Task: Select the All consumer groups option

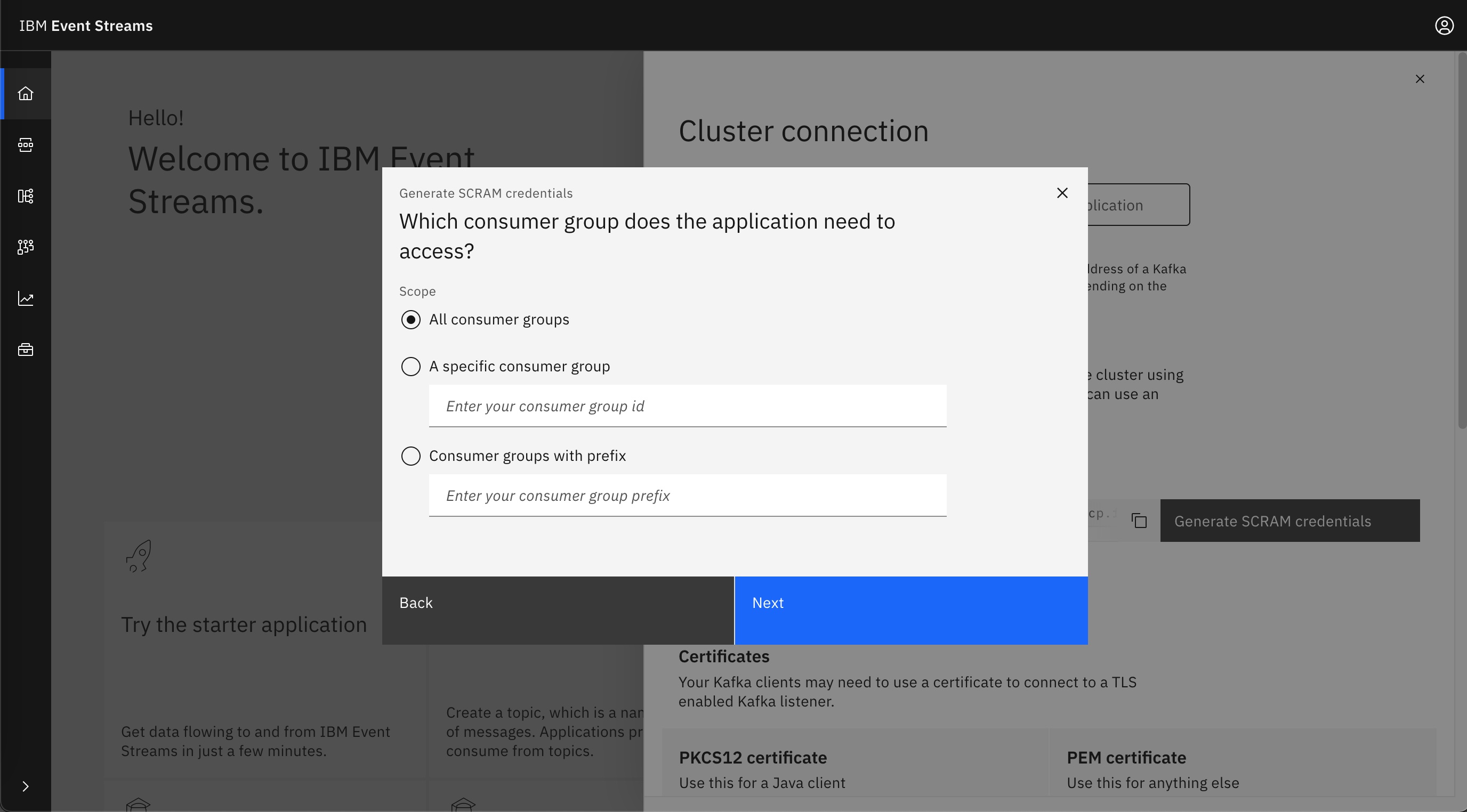Action: (410, 320)
